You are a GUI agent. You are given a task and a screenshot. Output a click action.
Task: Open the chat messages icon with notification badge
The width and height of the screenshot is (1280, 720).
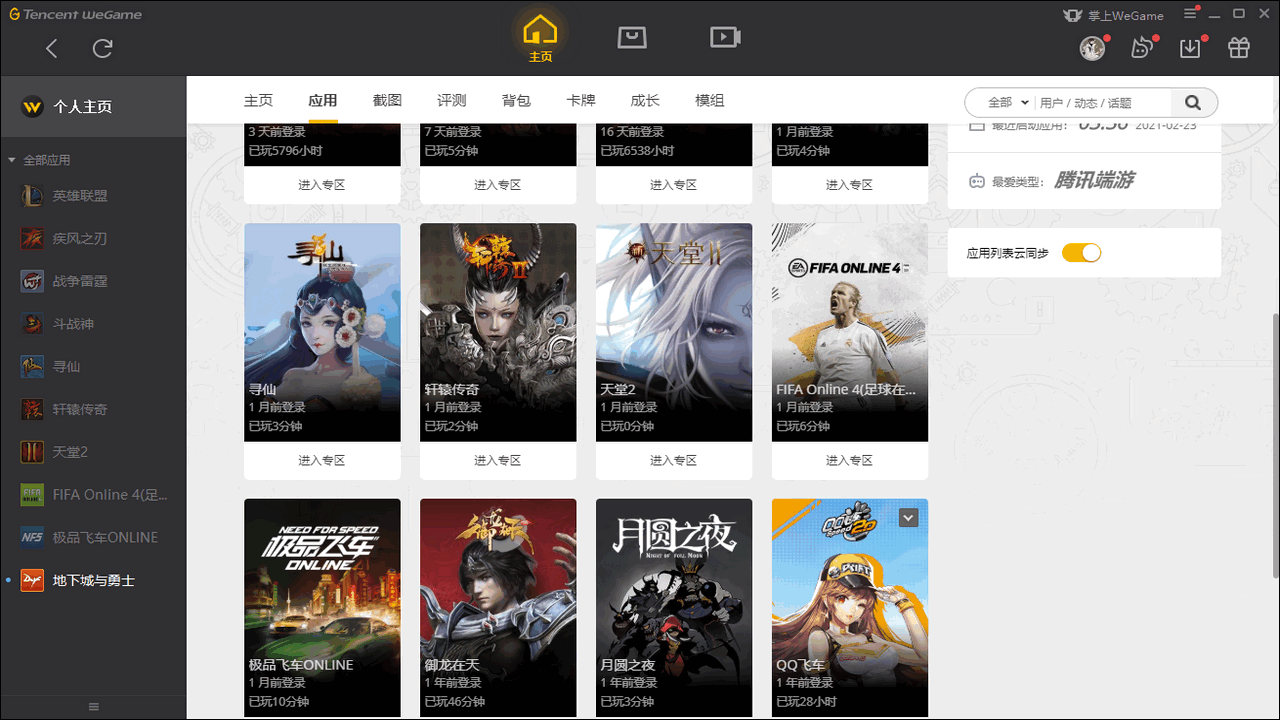1142,48
